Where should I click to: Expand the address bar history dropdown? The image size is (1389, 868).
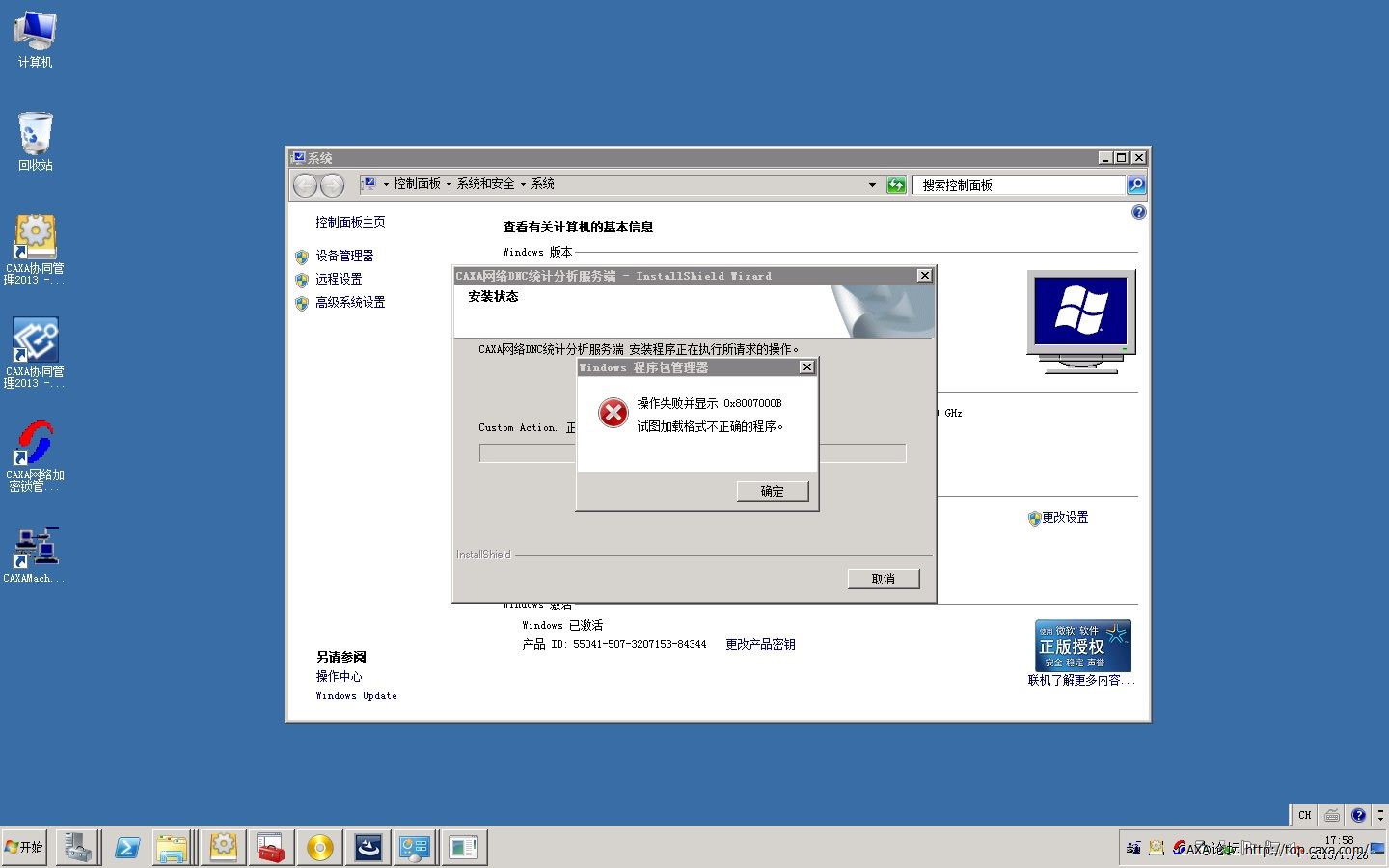coord(872,185)
